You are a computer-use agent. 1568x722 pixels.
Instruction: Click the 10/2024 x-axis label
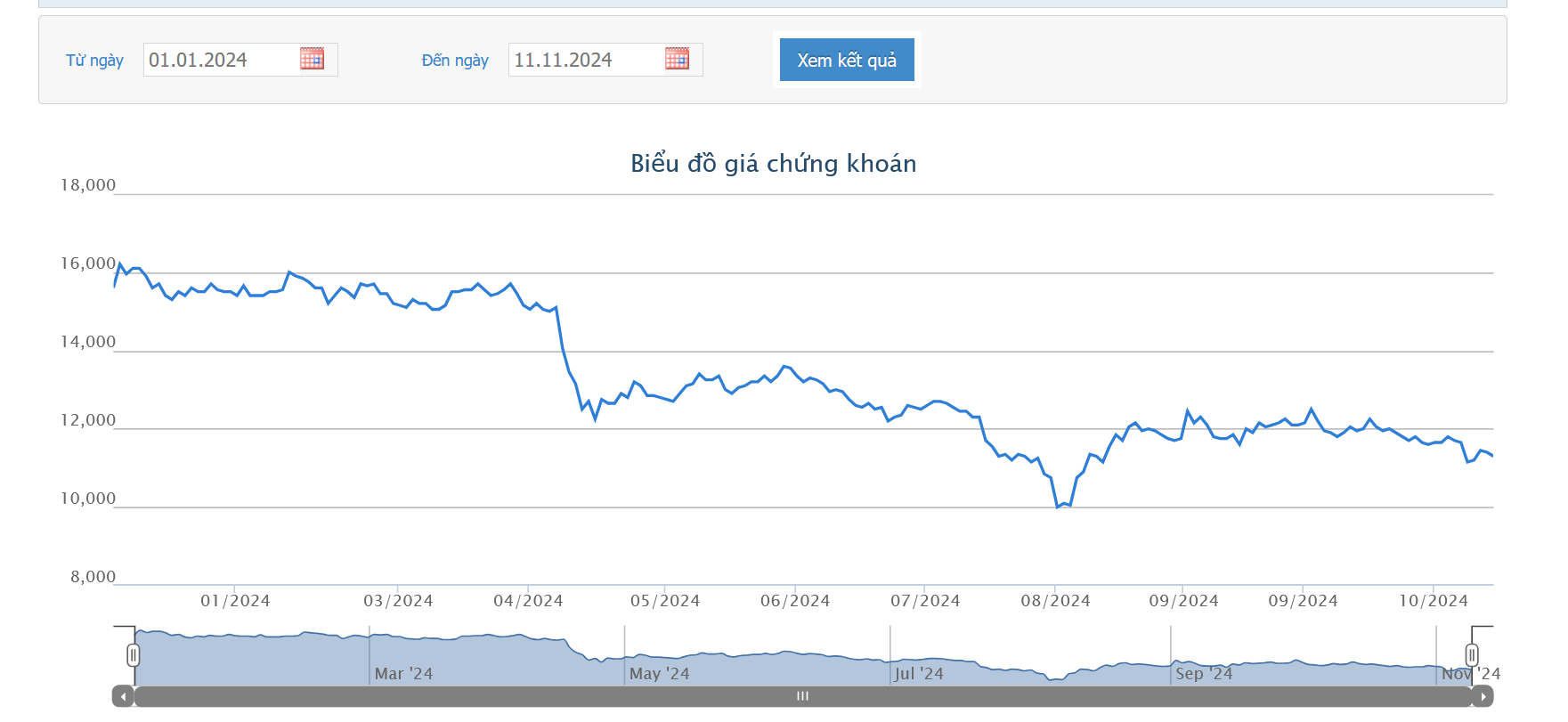(x=1434, y=601)
